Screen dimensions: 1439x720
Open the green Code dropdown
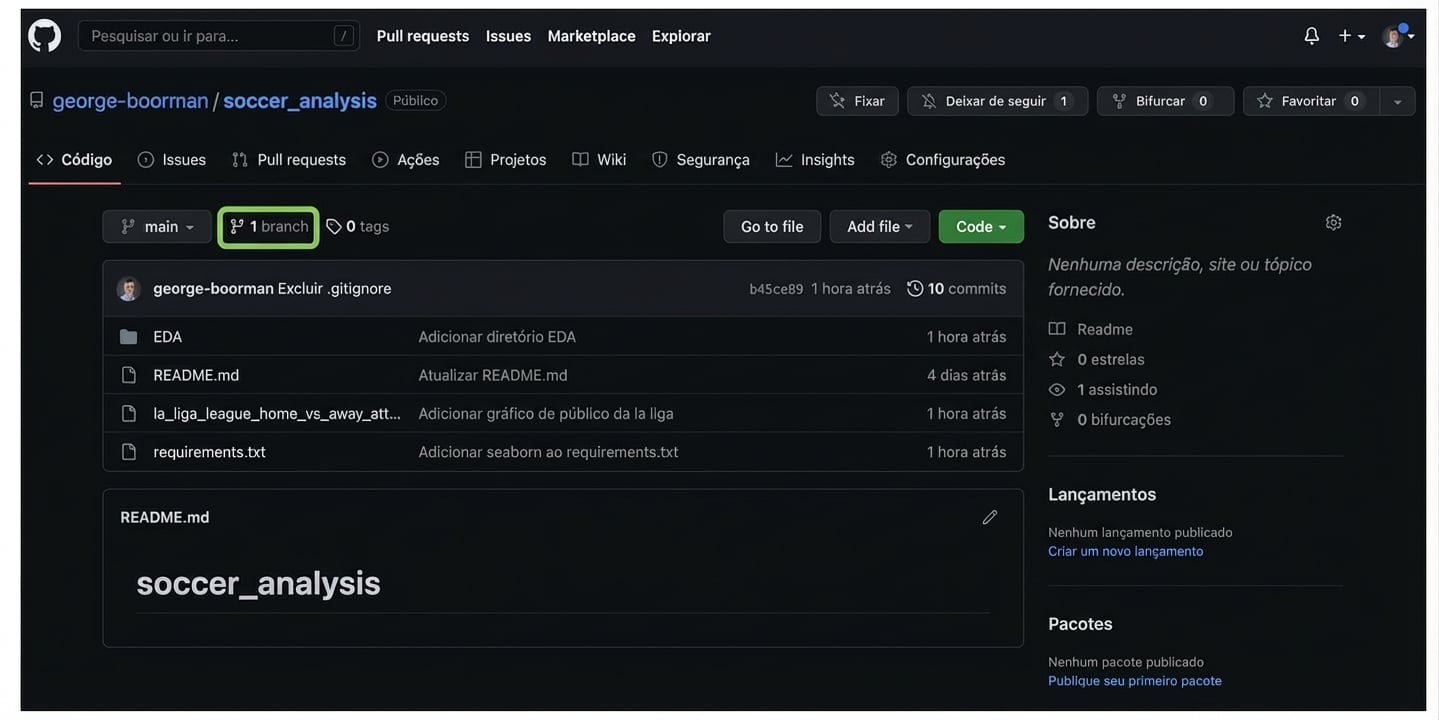click(x=981, y=227)
